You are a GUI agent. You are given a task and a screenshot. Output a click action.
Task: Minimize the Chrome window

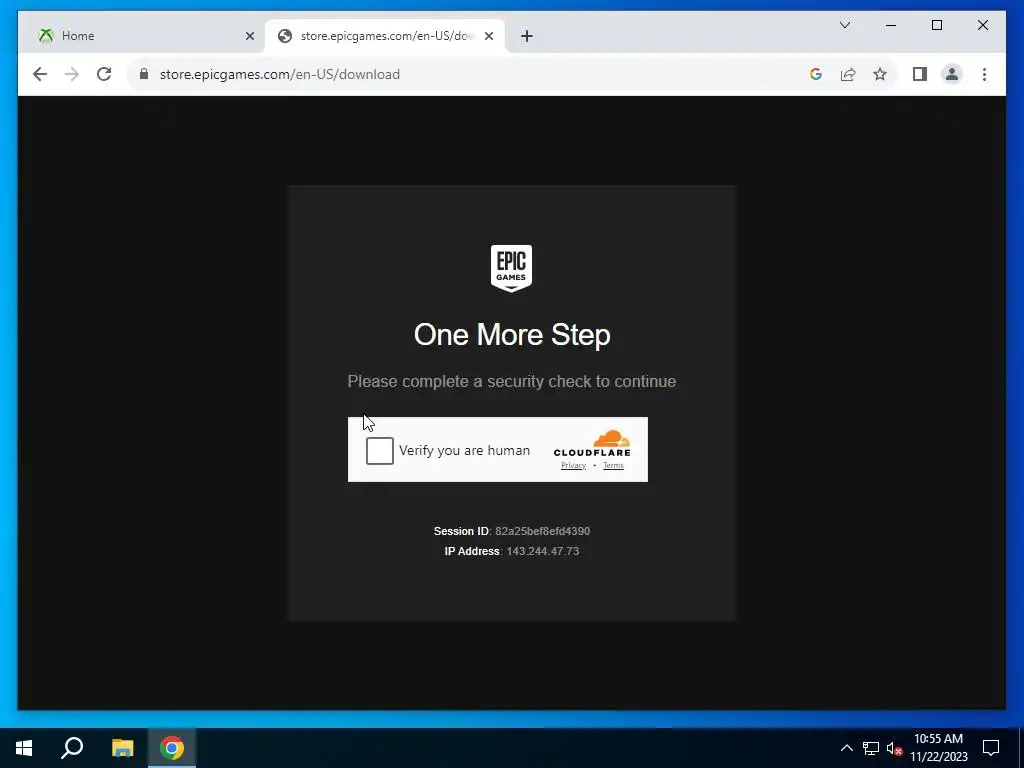891,25
